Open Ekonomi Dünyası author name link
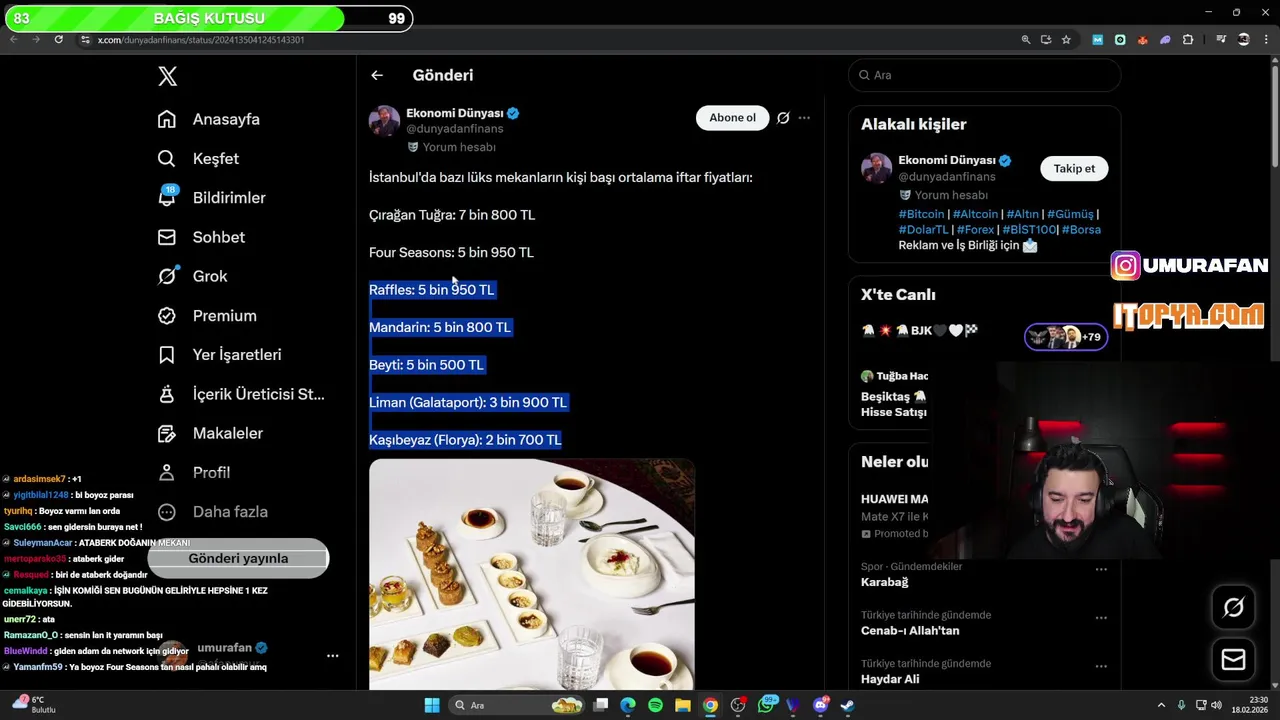This screenshot has width=1280, height=720. (455, 113)
